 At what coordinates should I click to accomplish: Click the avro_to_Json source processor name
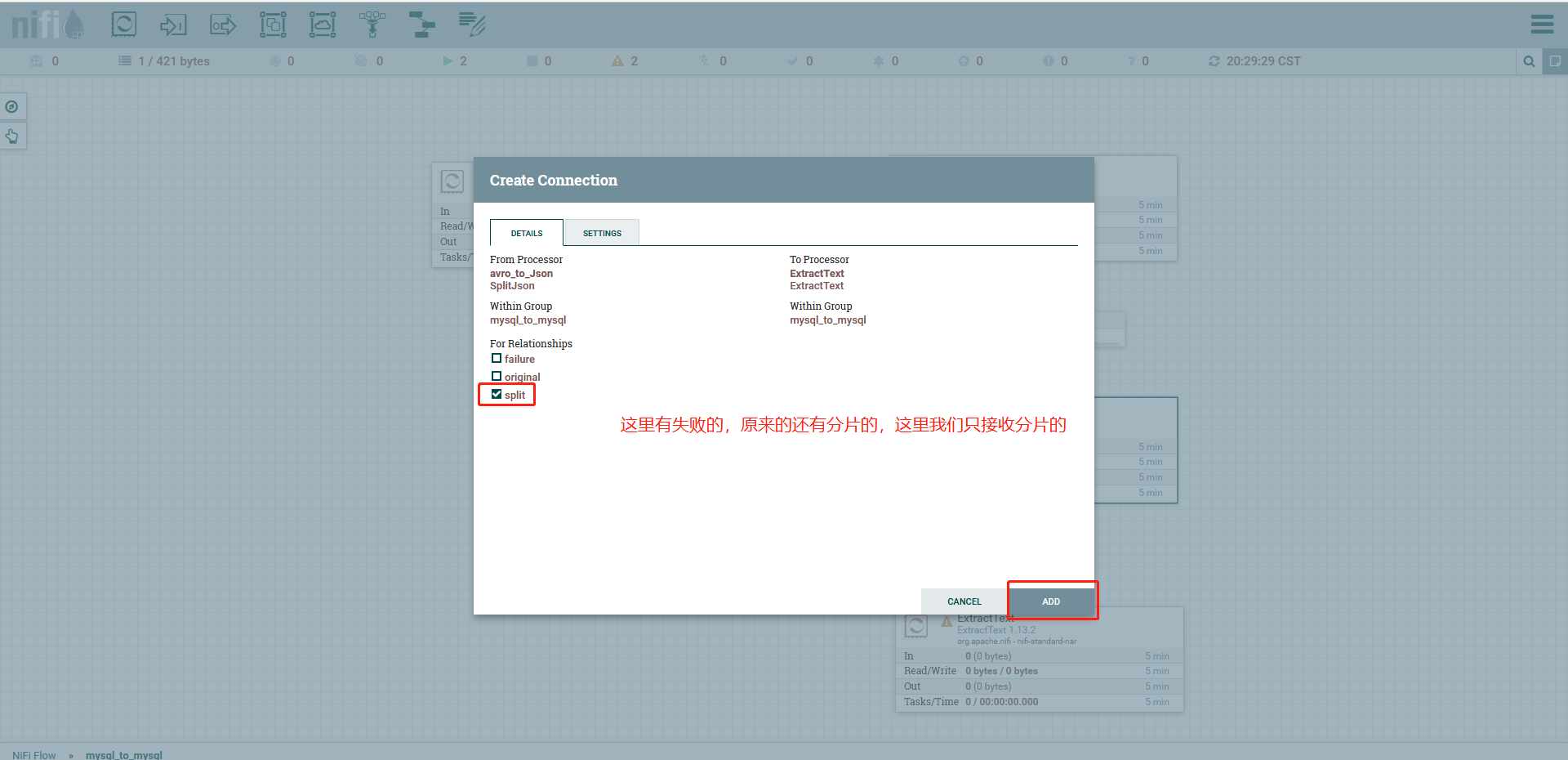[x=521, y=274]
